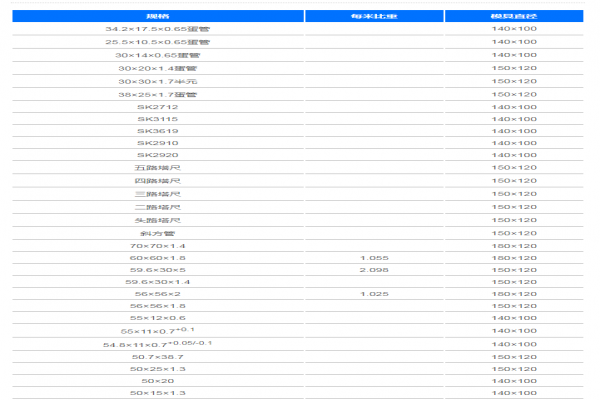Select 150×120 in the 59.6×30×5 row
Viewport: 600px width, 400px height.
(x=514, y=270)
